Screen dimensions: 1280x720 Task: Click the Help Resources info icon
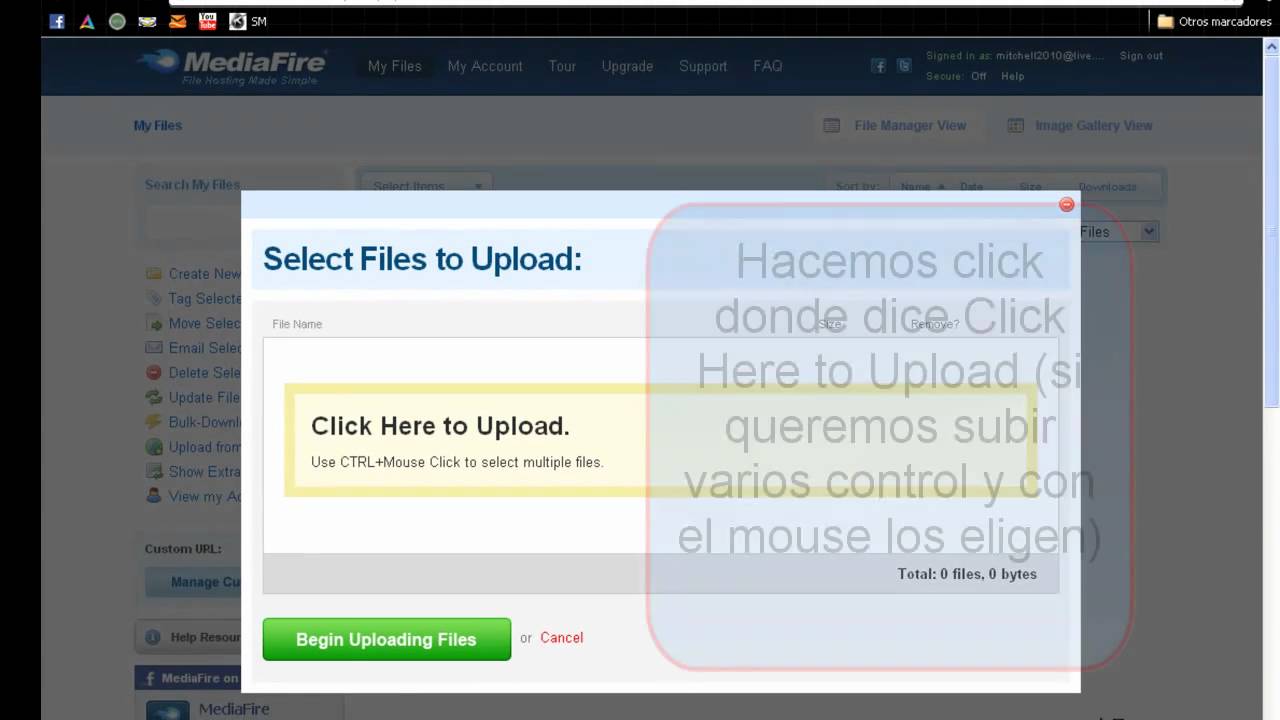tap(153, 637)
